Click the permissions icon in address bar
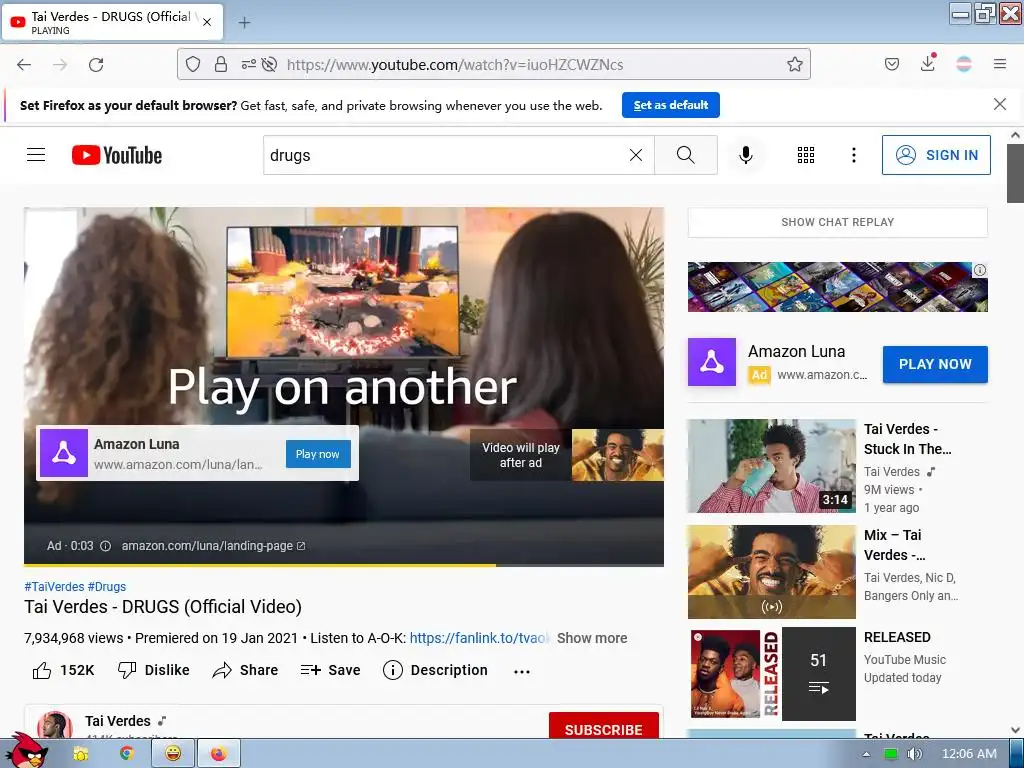Viewport: 1024px width, 768px height. (248, 64)
